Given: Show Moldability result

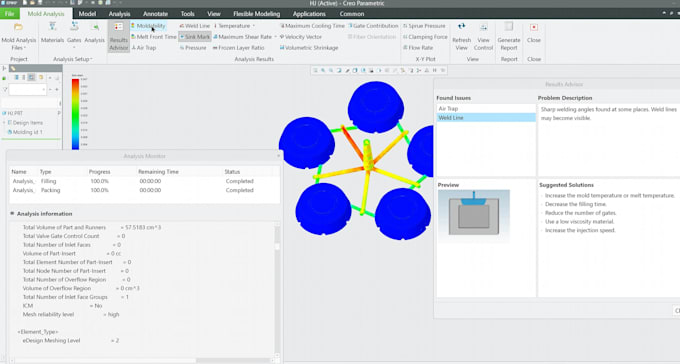Looking at the screenshot, I should click(x=148, y=26).
